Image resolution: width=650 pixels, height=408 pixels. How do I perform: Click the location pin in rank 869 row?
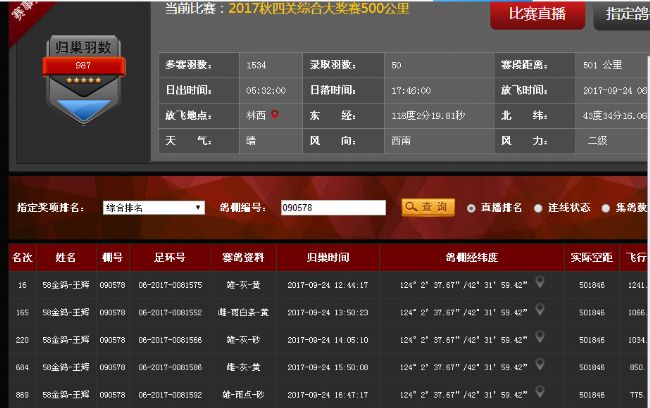click(540, 393)
